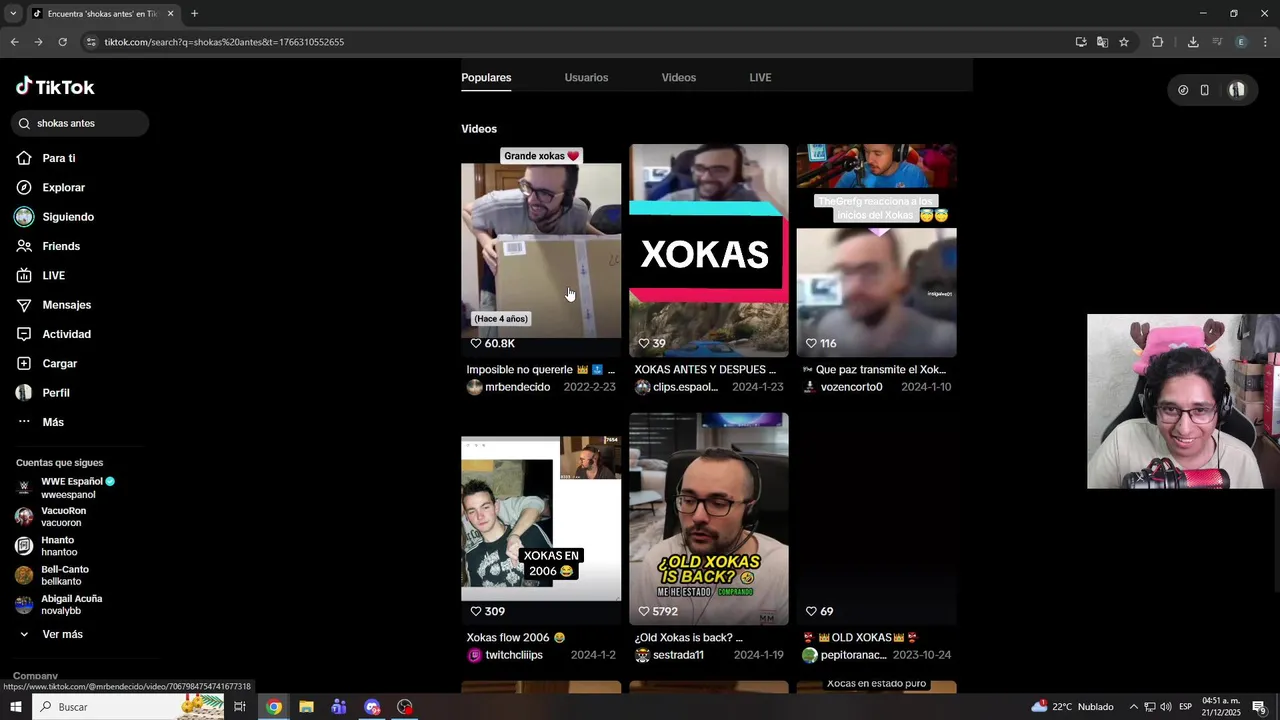The height and width of the screenshot is (720, 1280).
Task: Click the 'XOKAS ANTES Y DESPUES' title
Action: (x=705, y=369)
